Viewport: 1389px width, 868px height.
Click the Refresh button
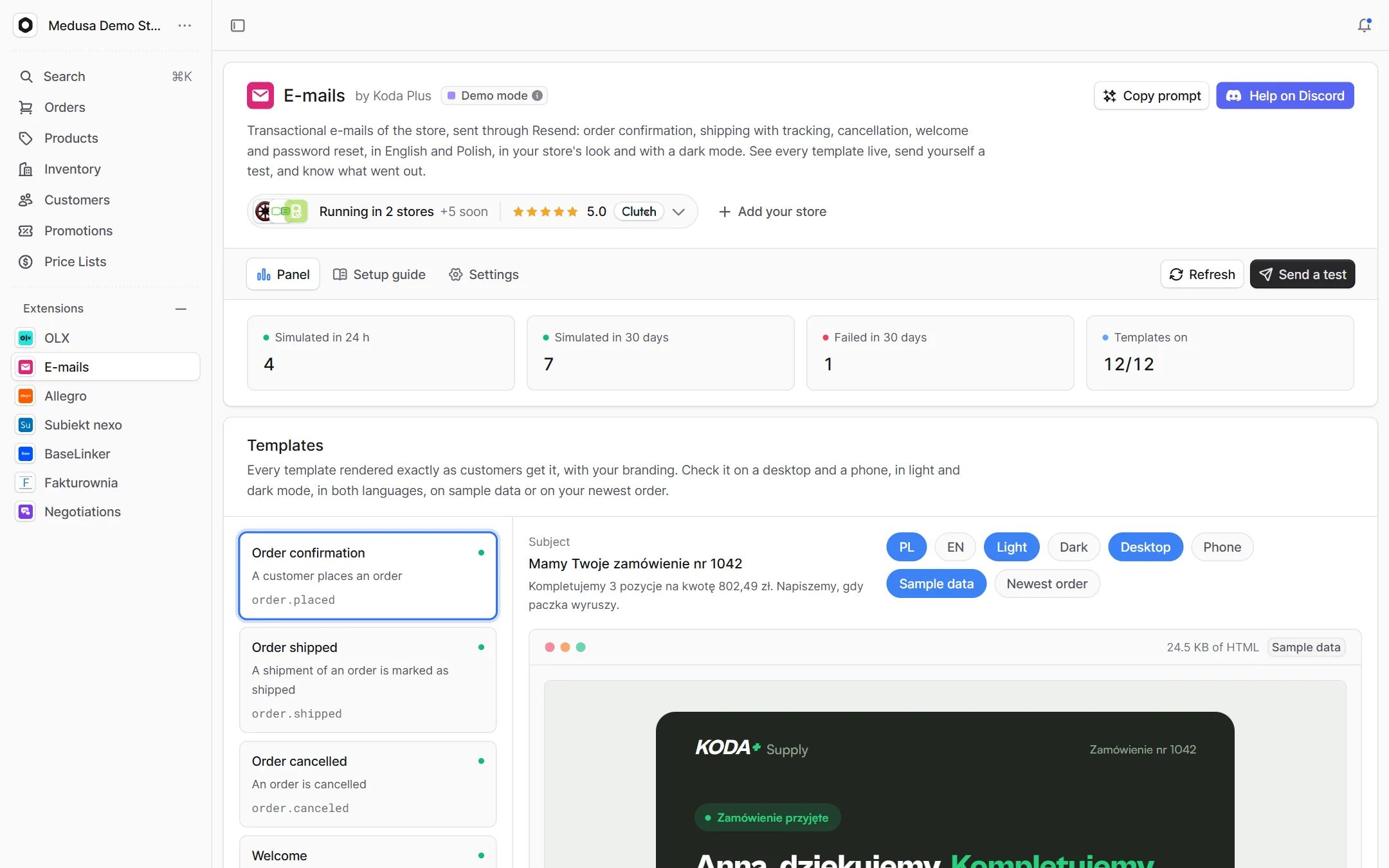(1202, 275)
